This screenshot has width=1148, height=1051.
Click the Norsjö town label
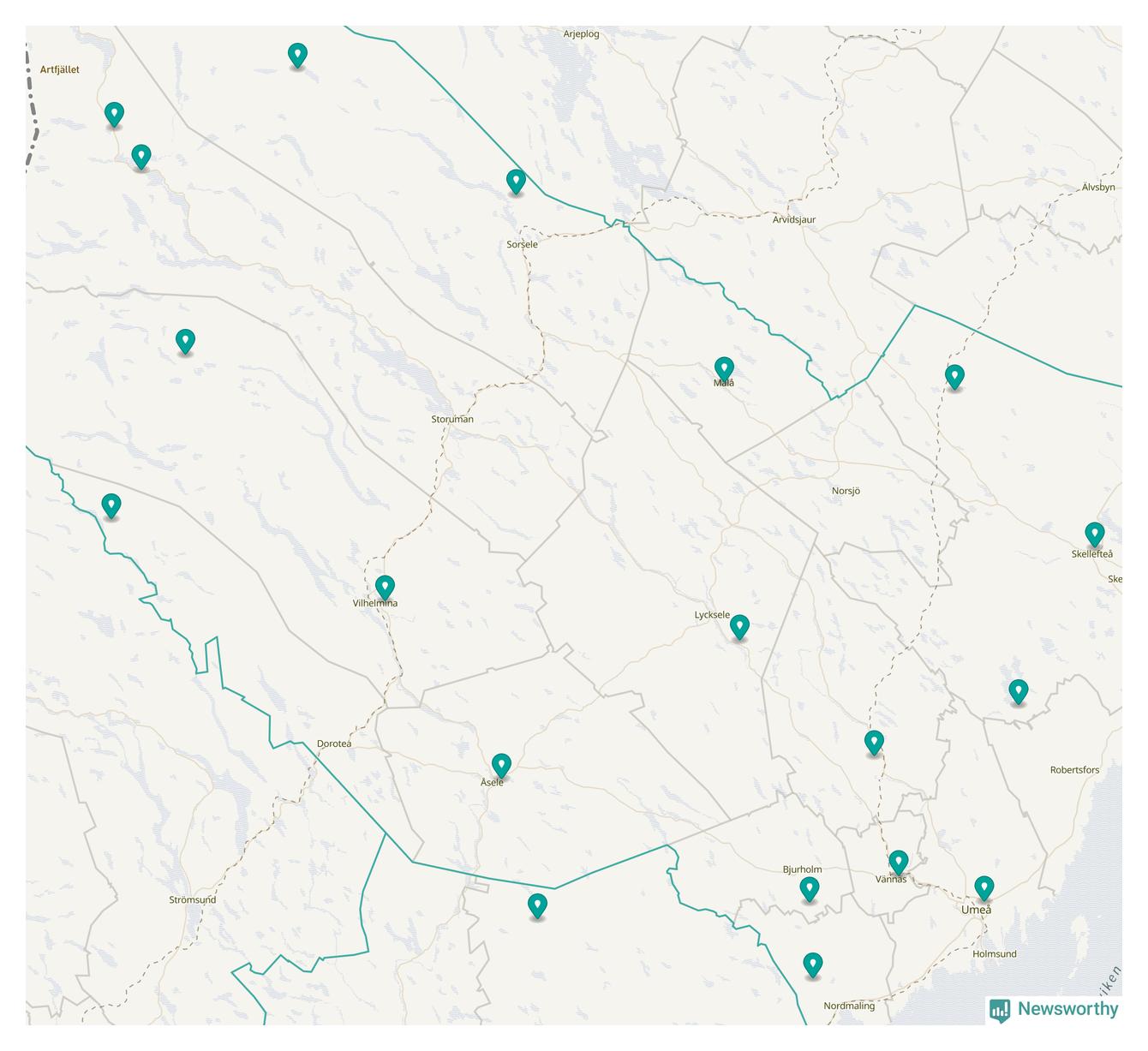846,491
